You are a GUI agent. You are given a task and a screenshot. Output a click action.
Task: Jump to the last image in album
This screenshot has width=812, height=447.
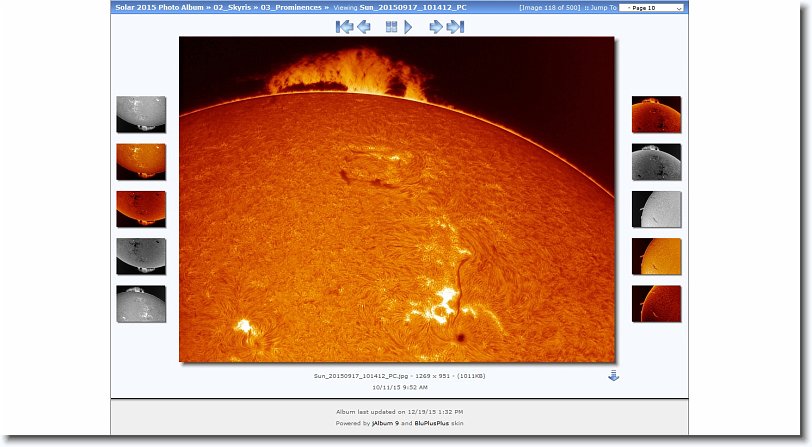point(455,27)
